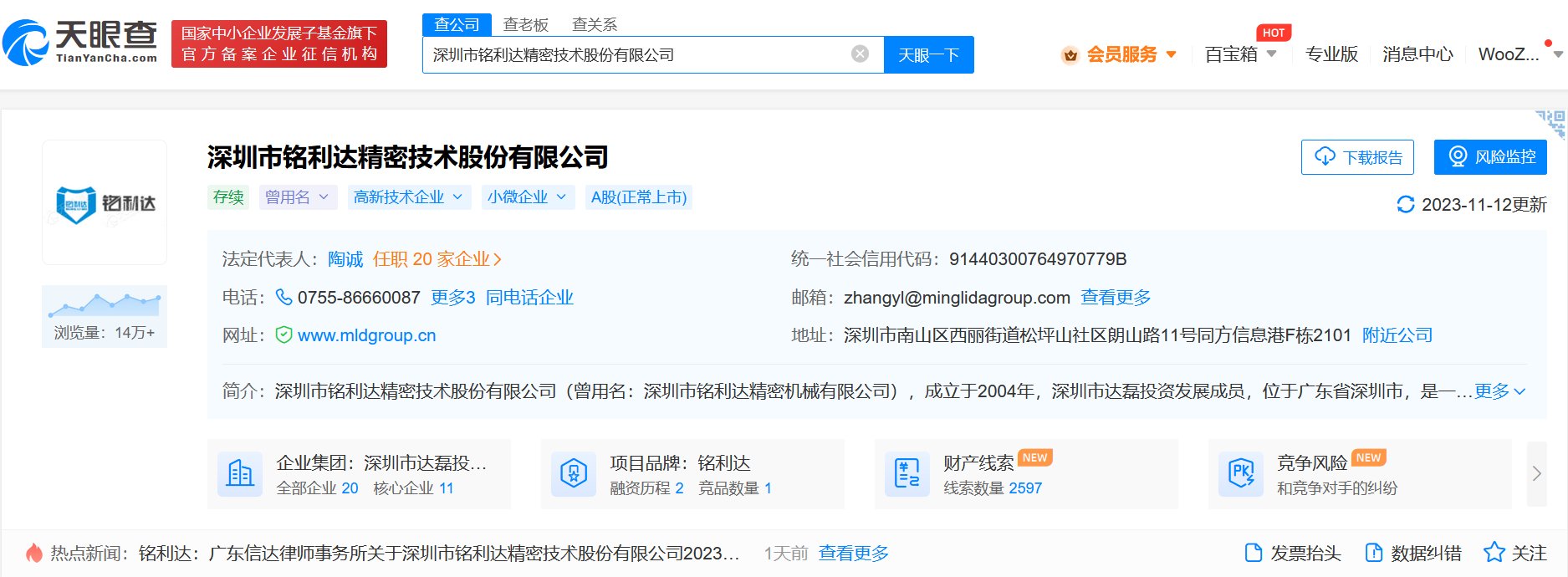Open the 企业集团 building icon

(x=240, y=474)
